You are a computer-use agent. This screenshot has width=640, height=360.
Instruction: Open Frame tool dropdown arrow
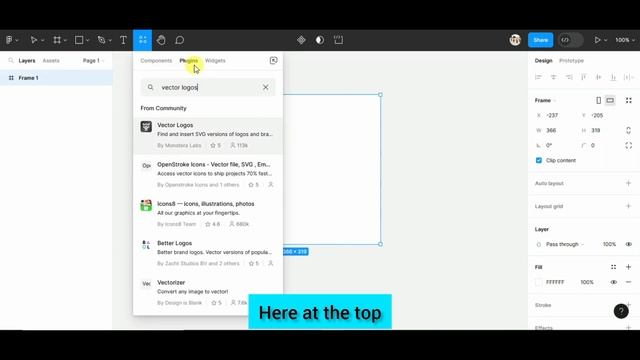(x=65, y=40)
